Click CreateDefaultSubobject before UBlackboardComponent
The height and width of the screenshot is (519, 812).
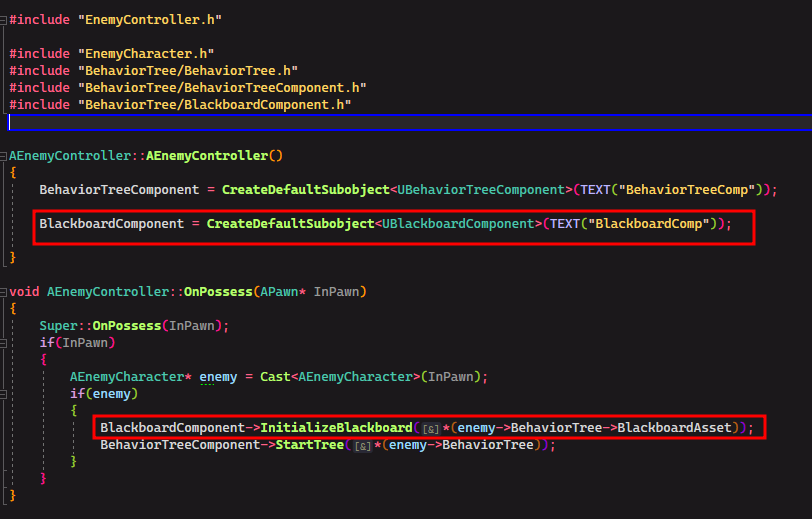pyautogui.click(x=290, y=224)
